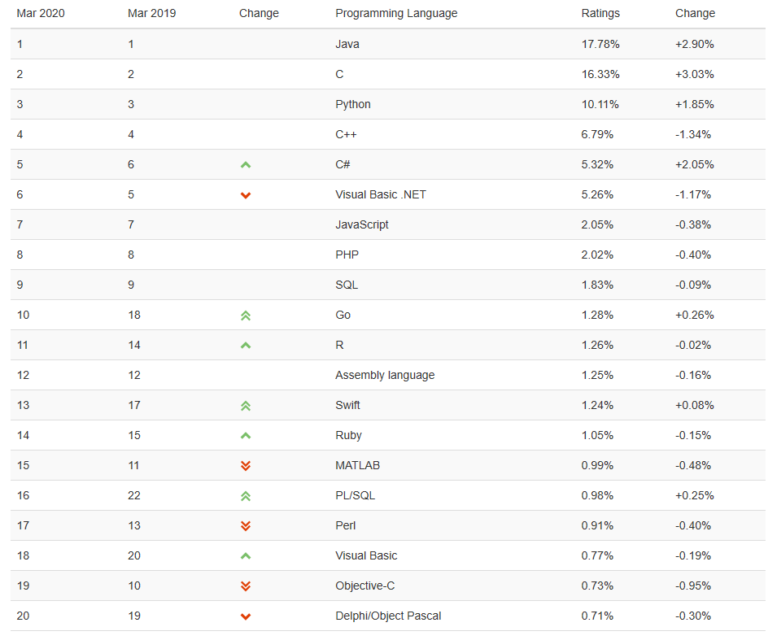The image size is (768, 640).
Task: Click the green up arrow in R row
Action: click(245, 345)
